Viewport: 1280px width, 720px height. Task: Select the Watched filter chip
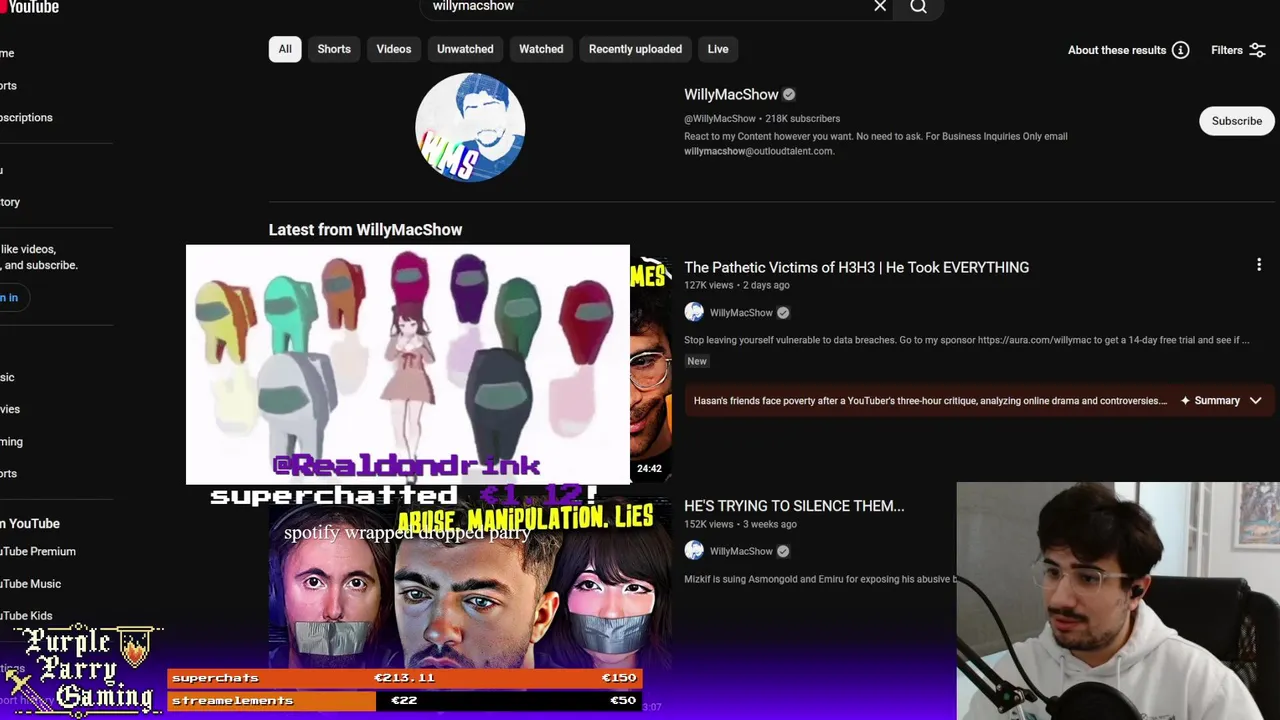coord(541,49)
